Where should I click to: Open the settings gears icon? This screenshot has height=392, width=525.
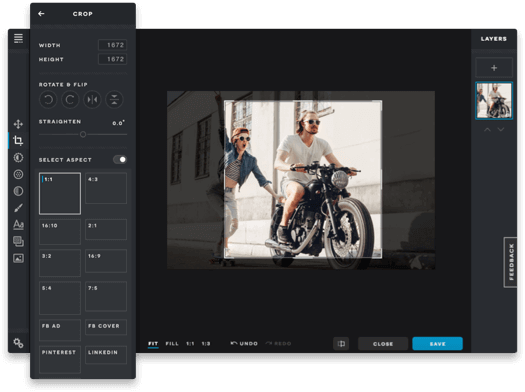click(18, 343)
